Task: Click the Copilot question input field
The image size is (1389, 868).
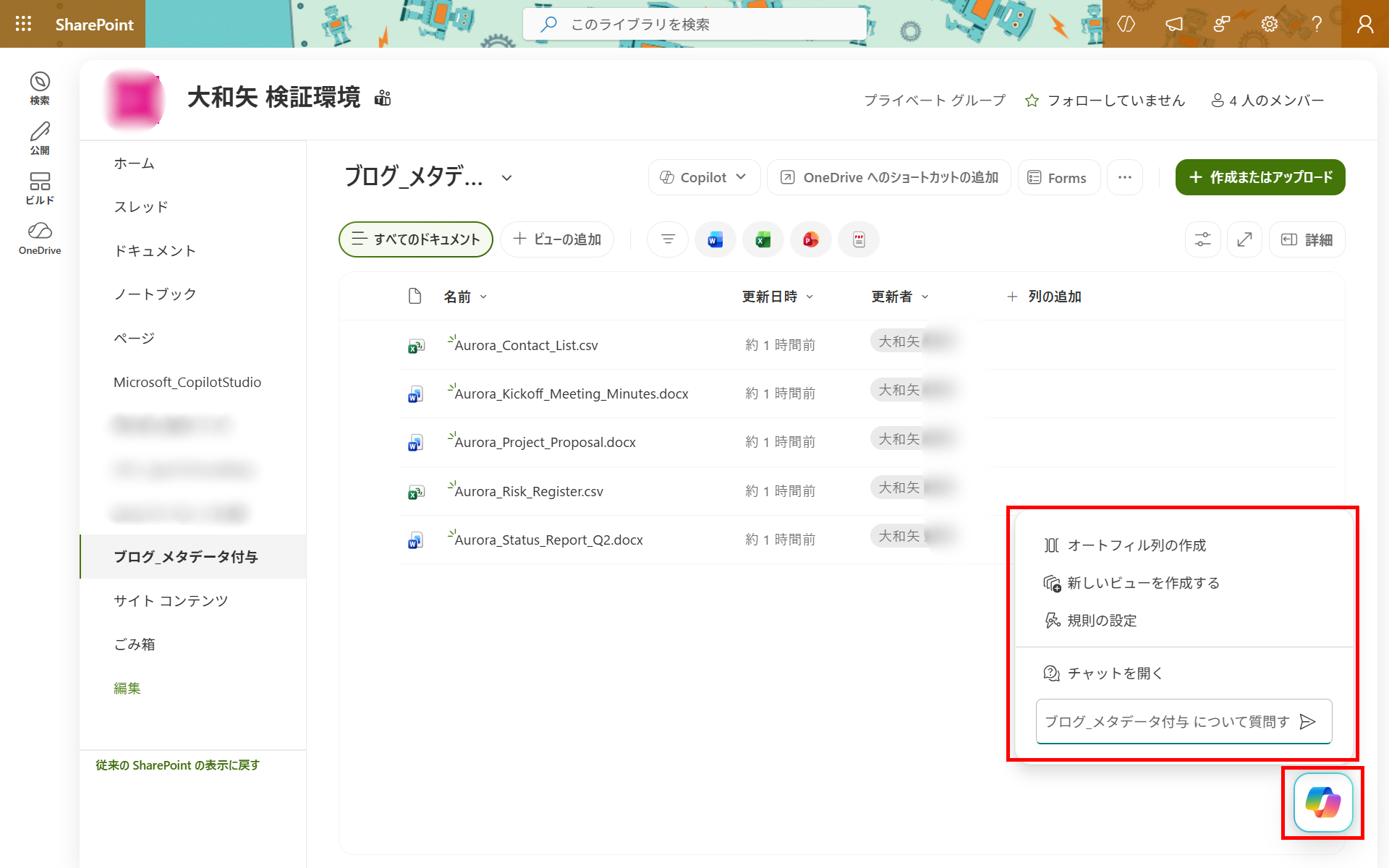Action: tap(1168, 721)
